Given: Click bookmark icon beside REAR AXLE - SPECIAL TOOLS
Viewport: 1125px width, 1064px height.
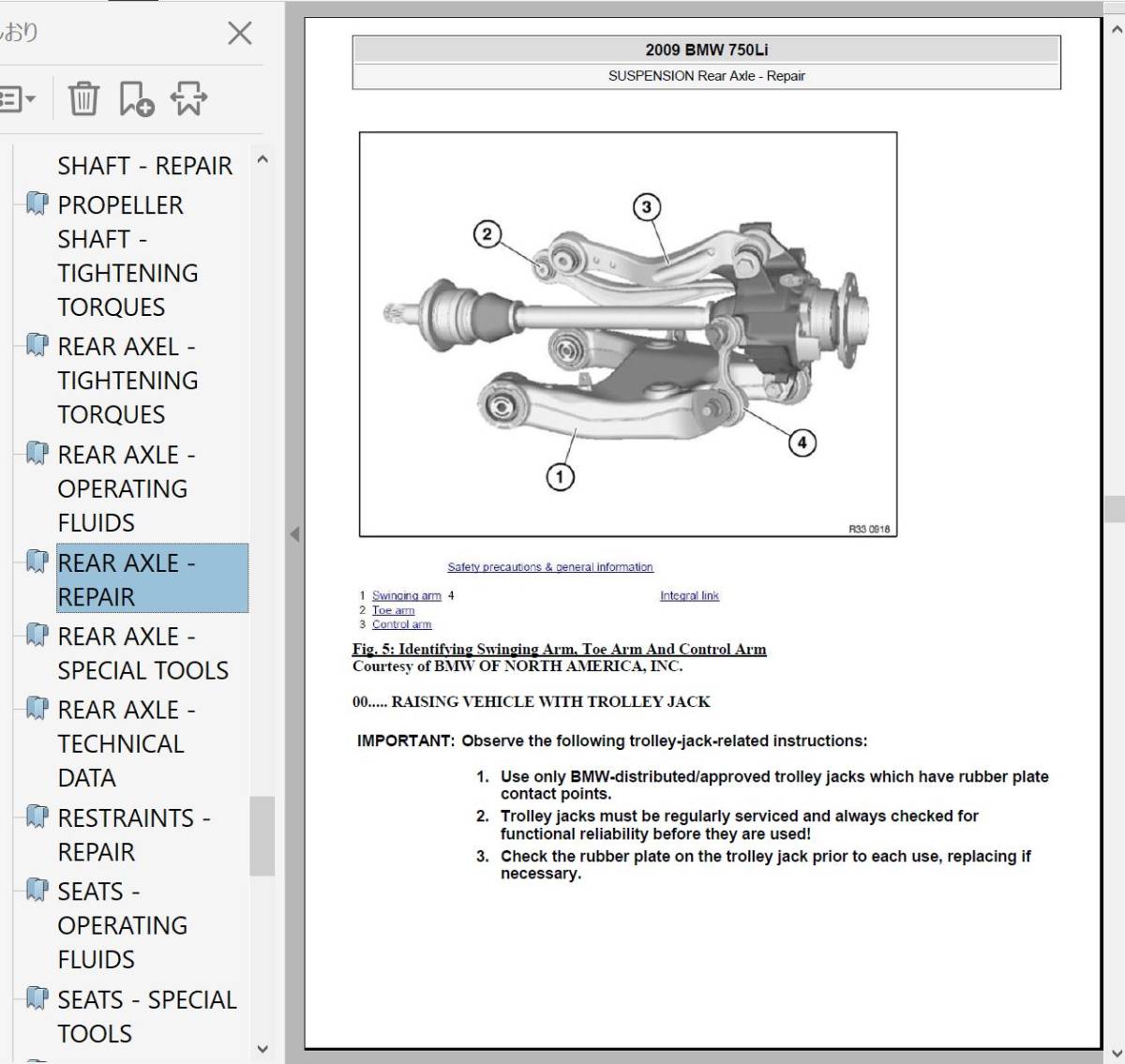Looking at the screenshot, I should pyautogui.click(x=37, y=635).
